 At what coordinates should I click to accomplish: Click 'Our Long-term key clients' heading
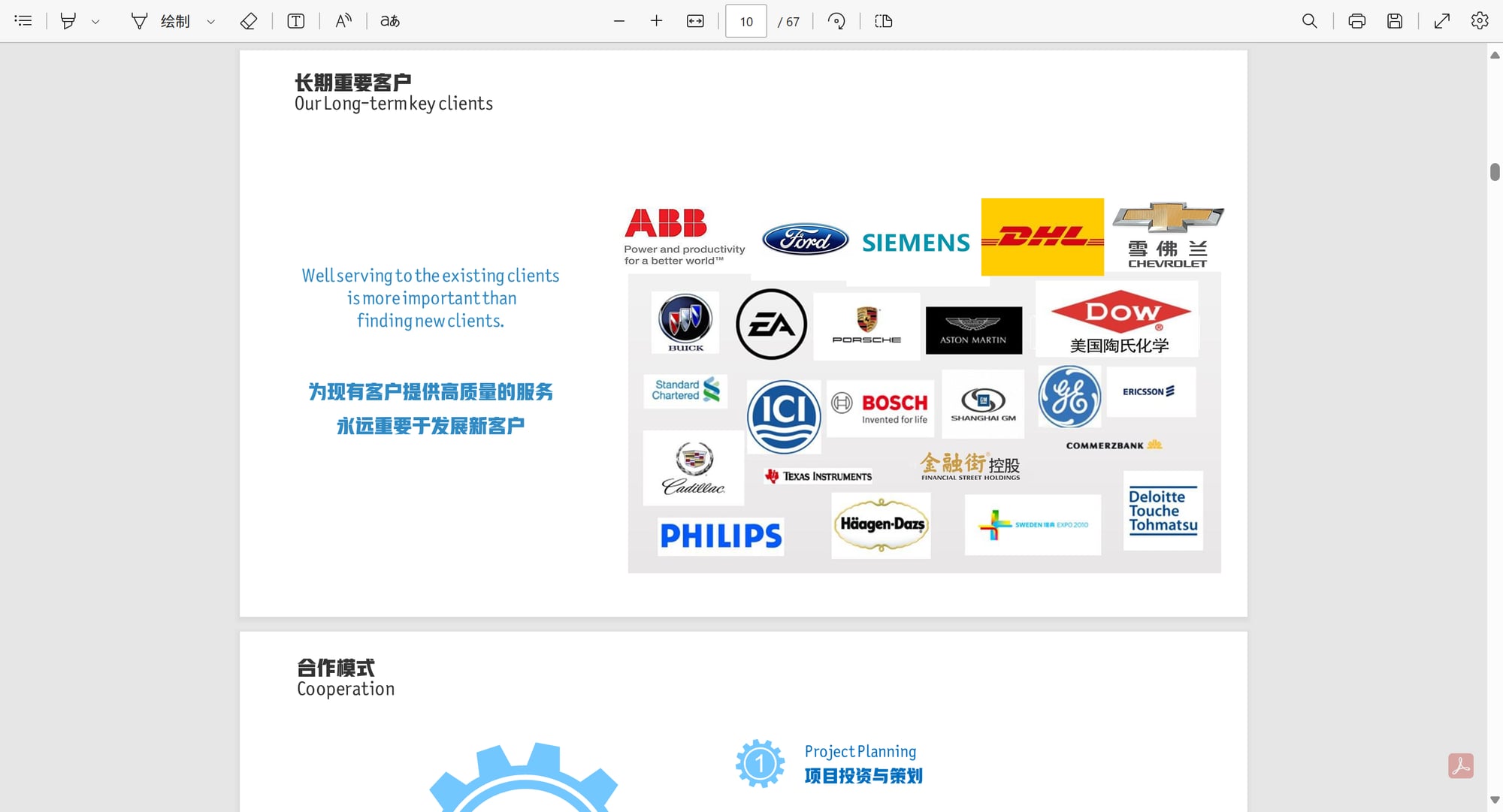[x=394, y=104]
